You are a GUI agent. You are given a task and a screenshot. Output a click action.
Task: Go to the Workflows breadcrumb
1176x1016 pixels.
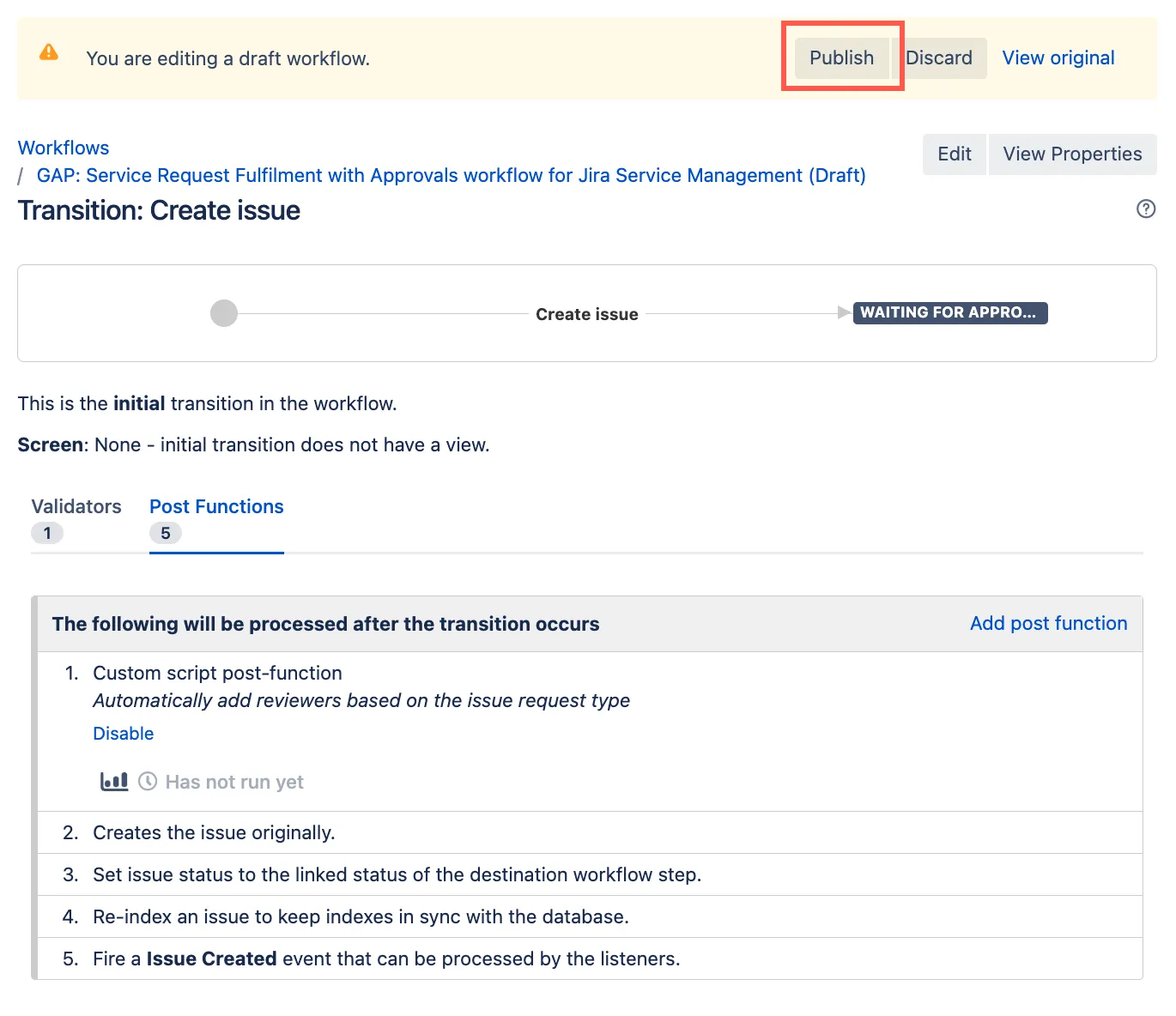(x=64, y=148)
